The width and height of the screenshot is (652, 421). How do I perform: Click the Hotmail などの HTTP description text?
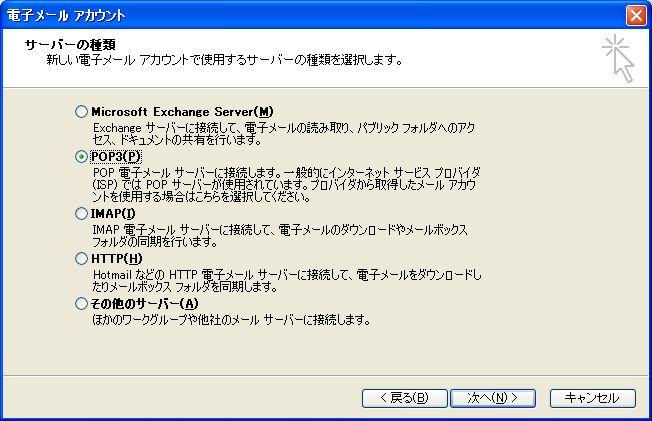287,280
